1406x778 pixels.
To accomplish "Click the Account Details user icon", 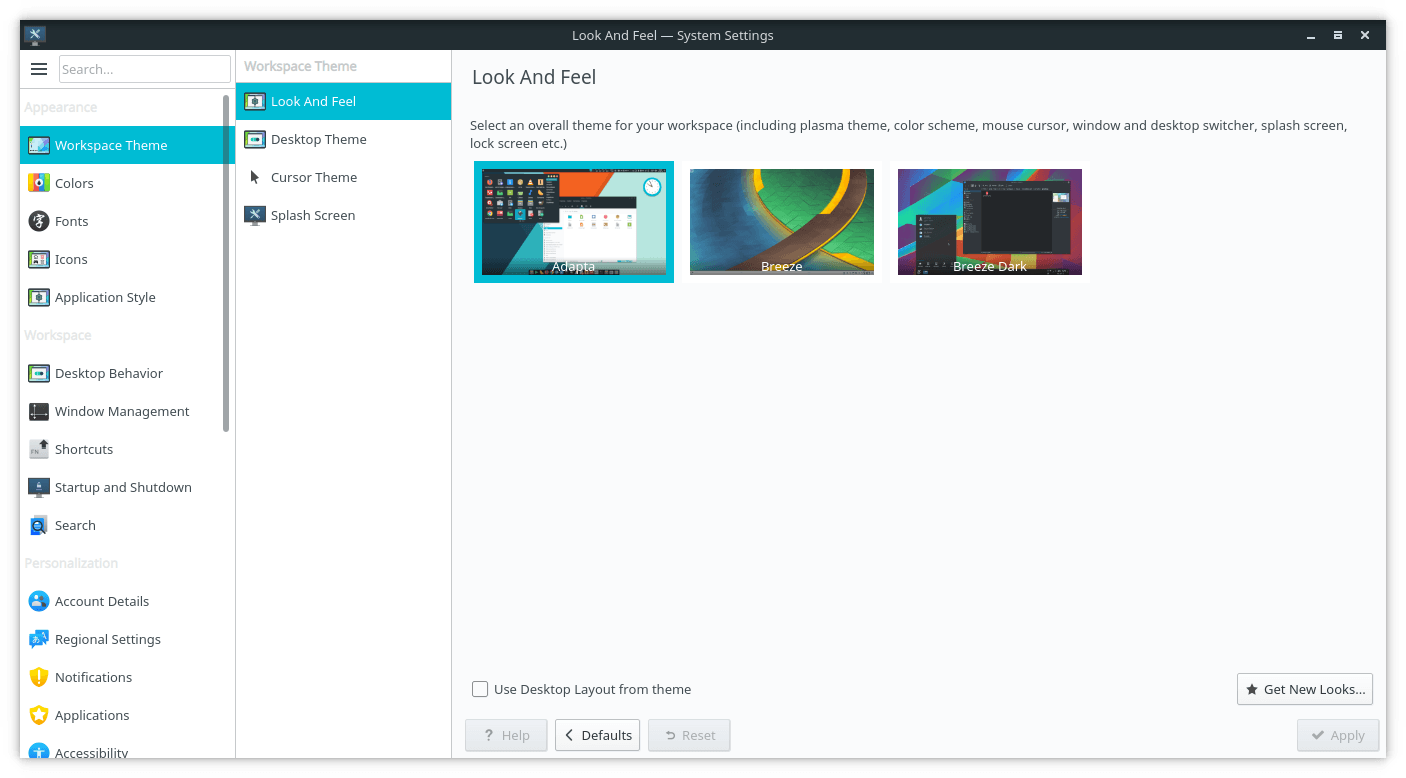I will point(39,601).
